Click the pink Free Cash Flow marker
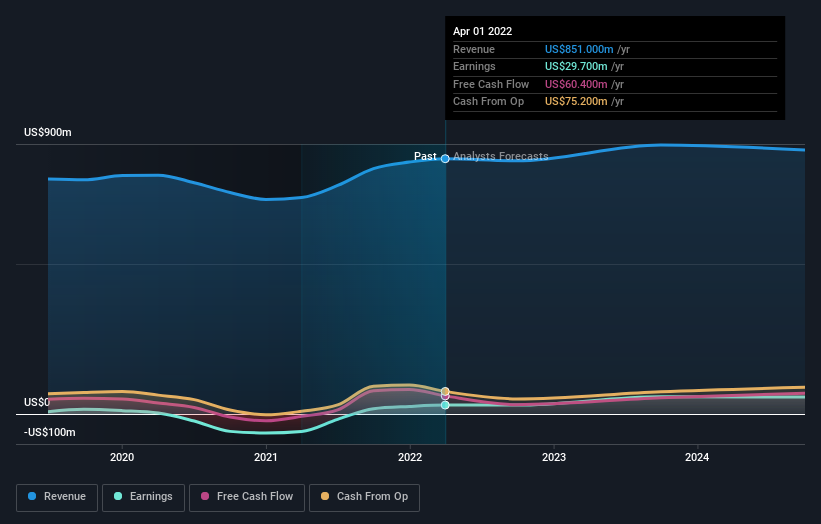Screen dimensions: 821x524 click(445, 396)
